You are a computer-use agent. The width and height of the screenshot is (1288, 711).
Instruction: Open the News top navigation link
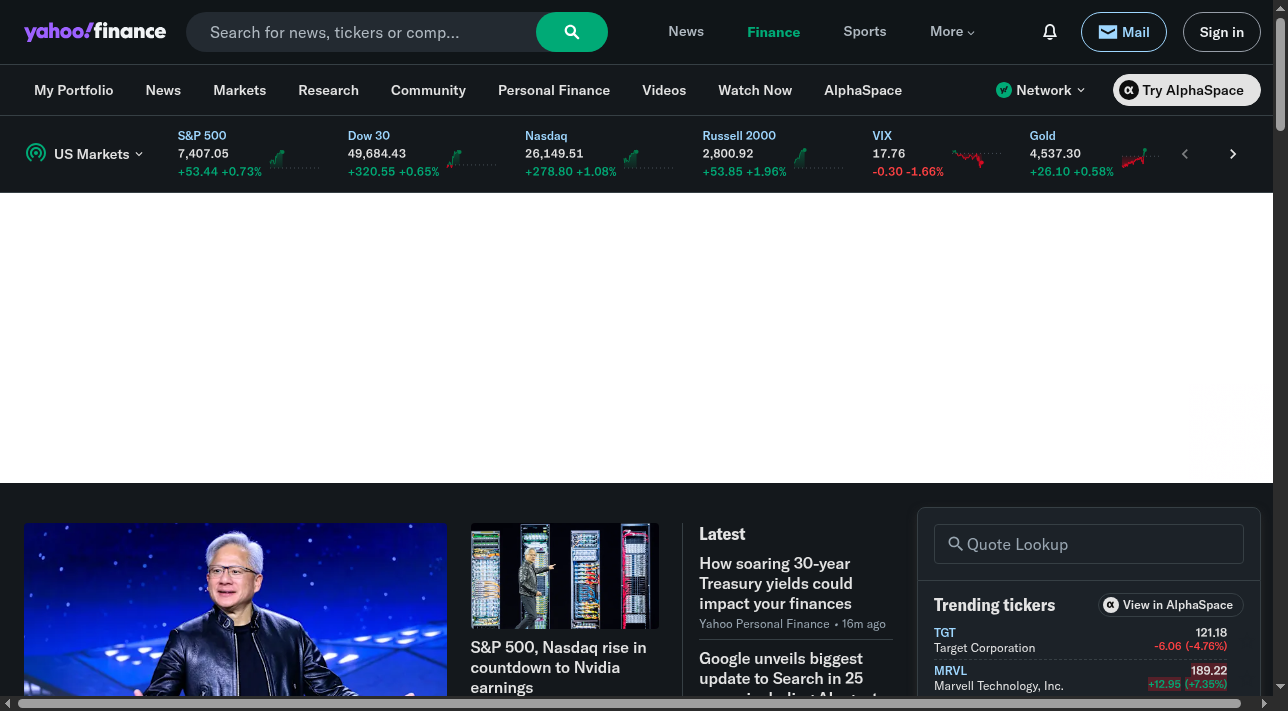pos(686,32)
